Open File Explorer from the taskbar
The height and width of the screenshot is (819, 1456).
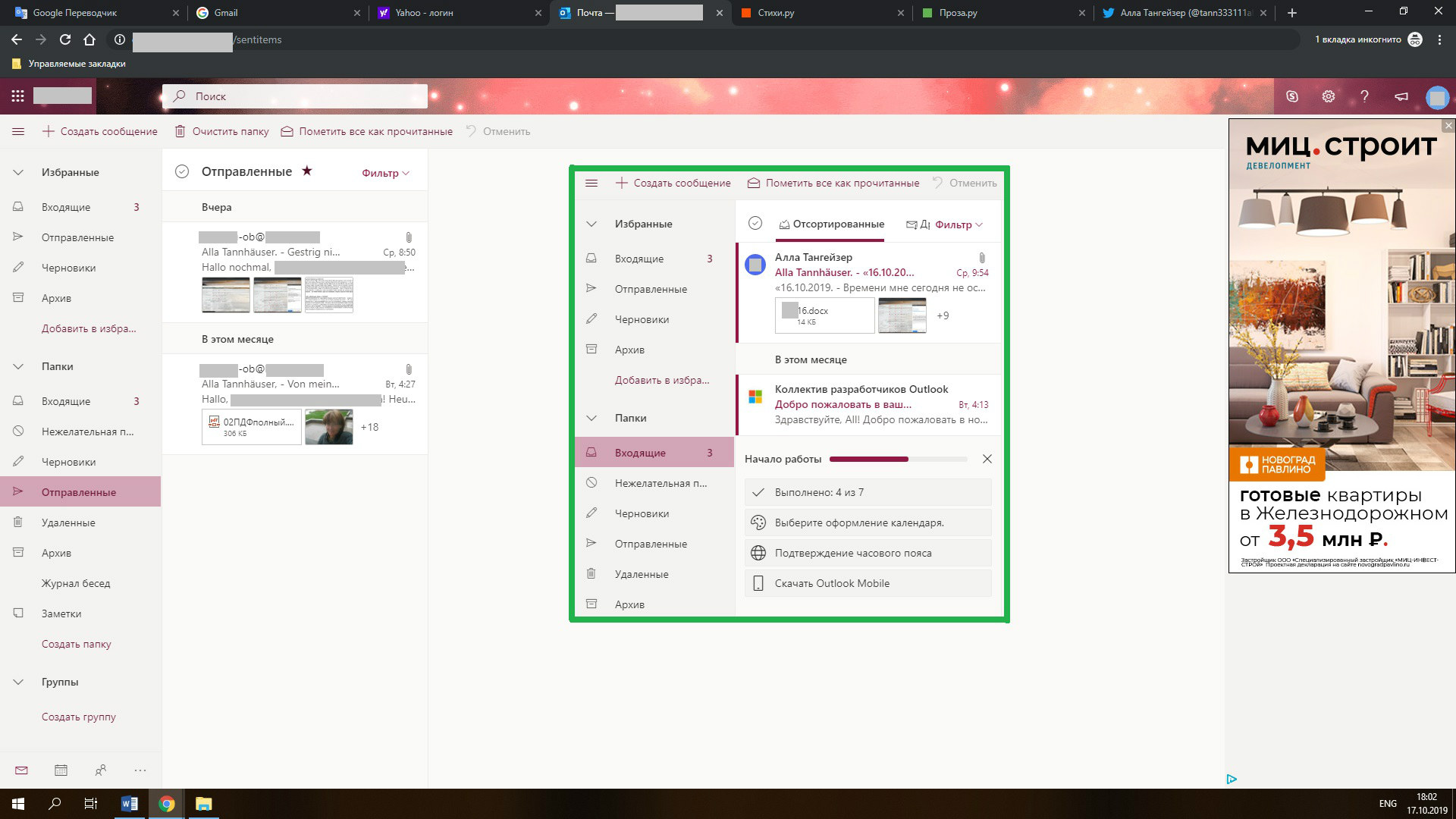203,804
